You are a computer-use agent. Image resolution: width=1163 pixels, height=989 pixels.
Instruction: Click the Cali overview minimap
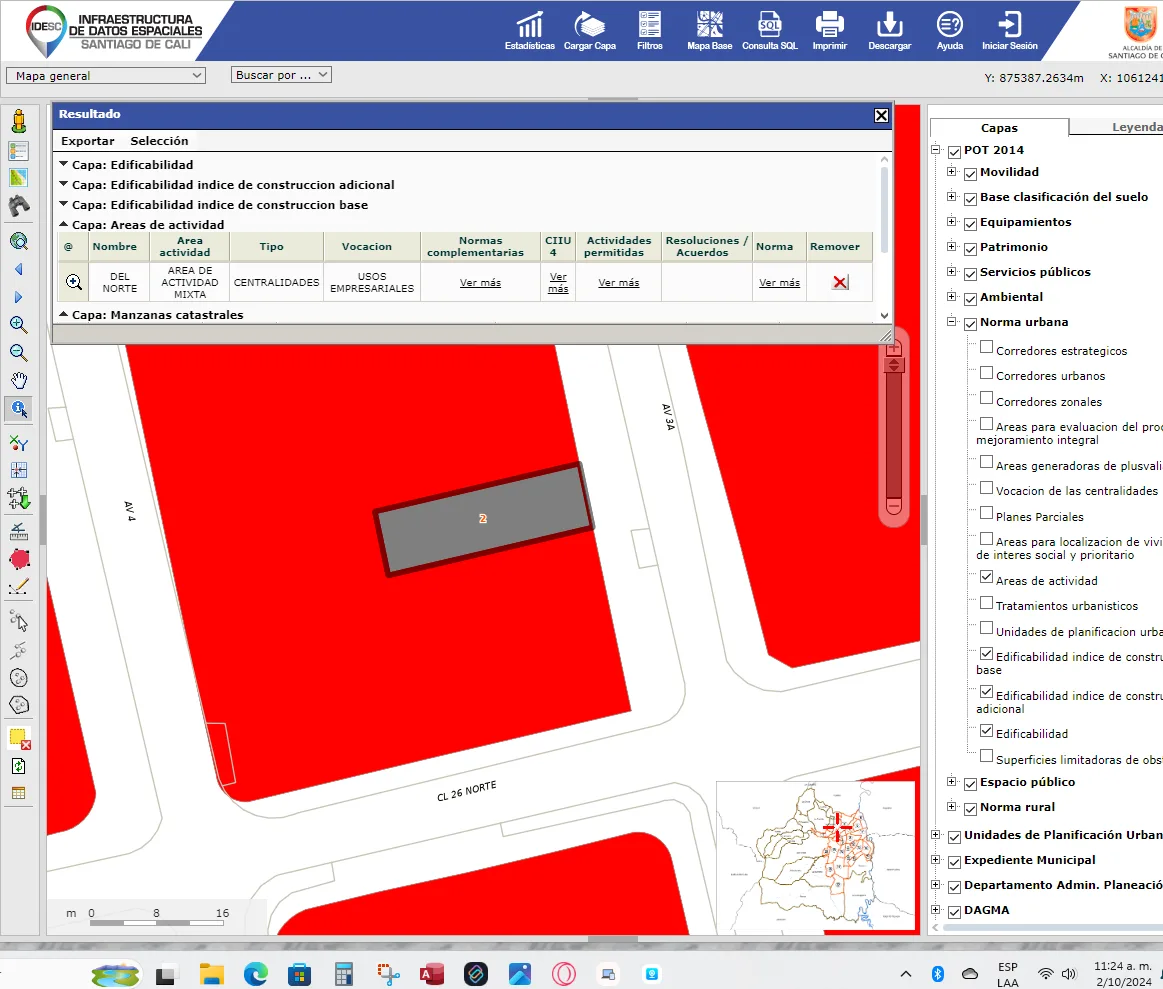[x=815, y=855]
